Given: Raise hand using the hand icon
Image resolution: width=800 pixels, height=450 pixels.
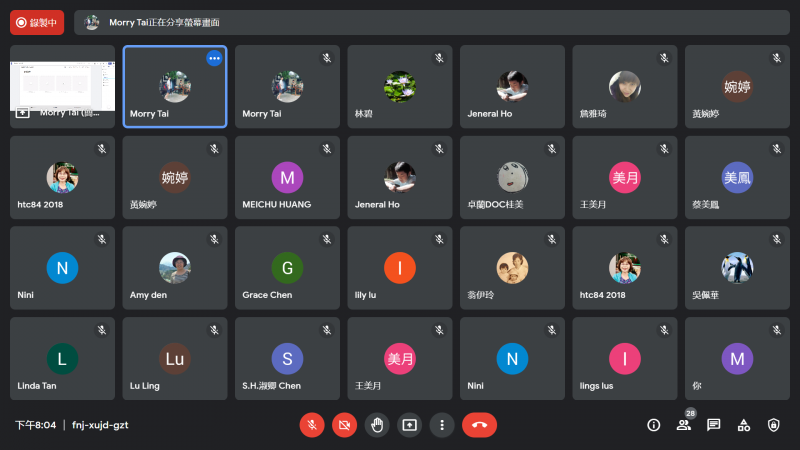Looking at the screenshot, I should (x=377, y=425).
